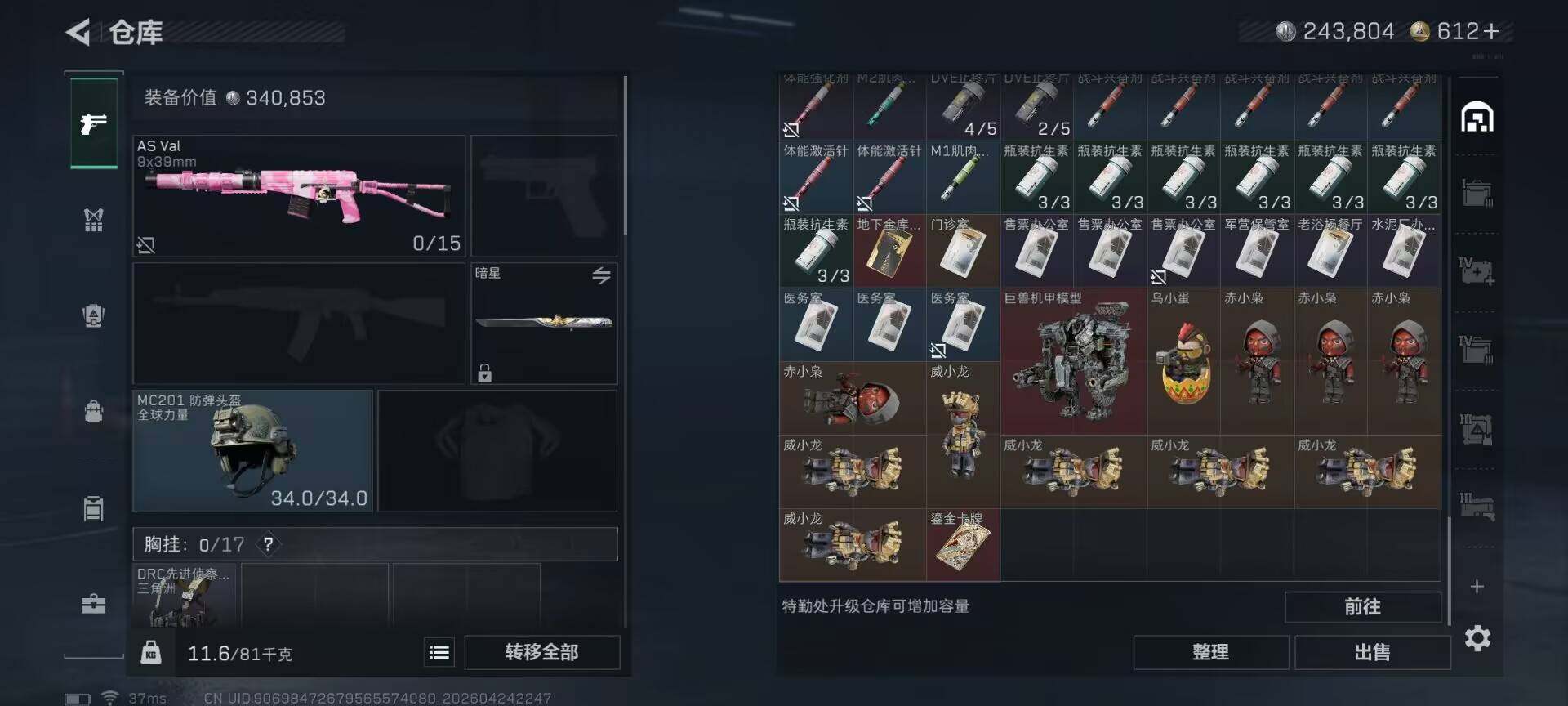Open the gear settings icon near 出售

pyautogui.click(x=1477, y=638)
